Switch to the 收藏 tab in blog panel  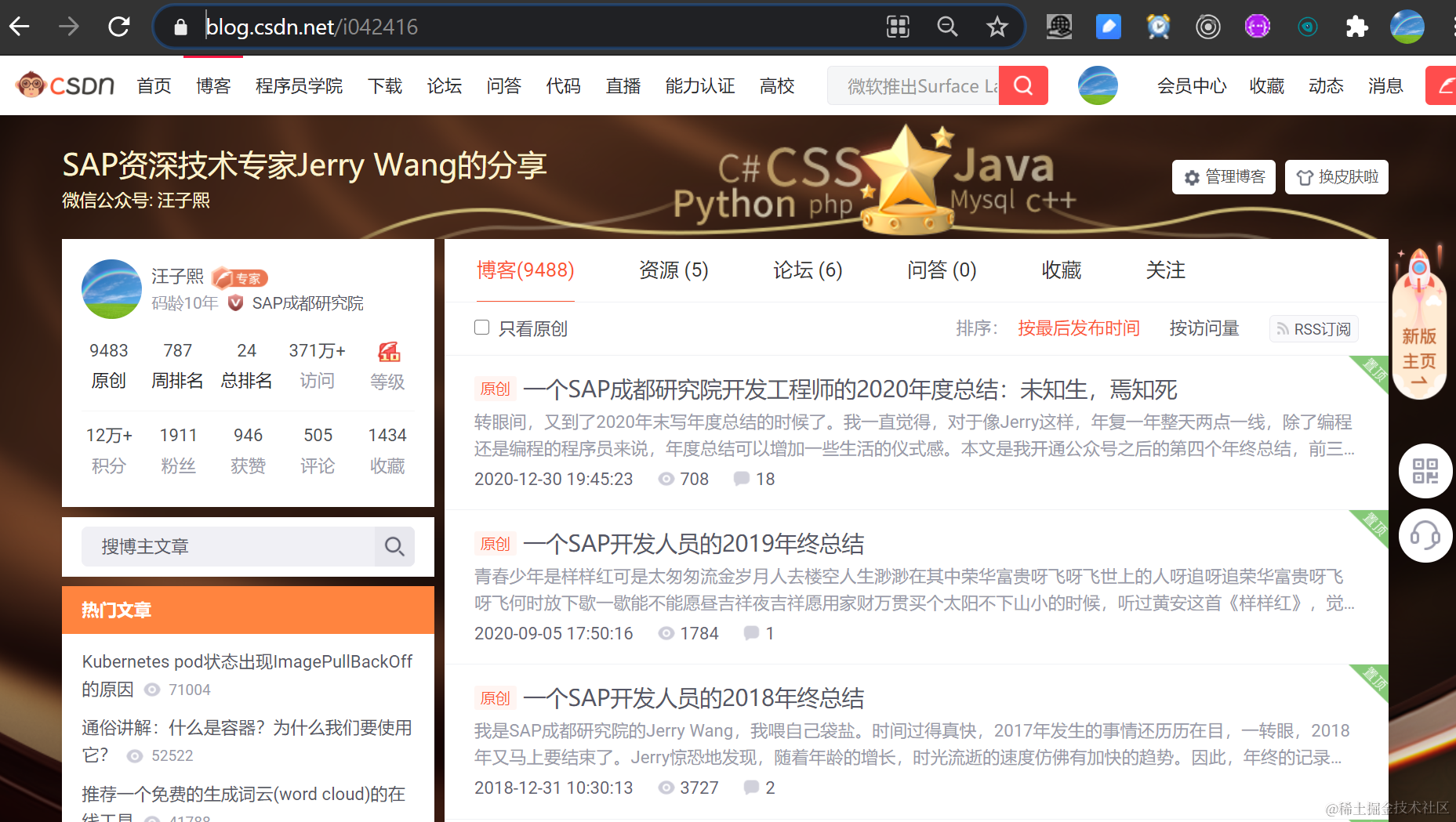pos(1062,270)
